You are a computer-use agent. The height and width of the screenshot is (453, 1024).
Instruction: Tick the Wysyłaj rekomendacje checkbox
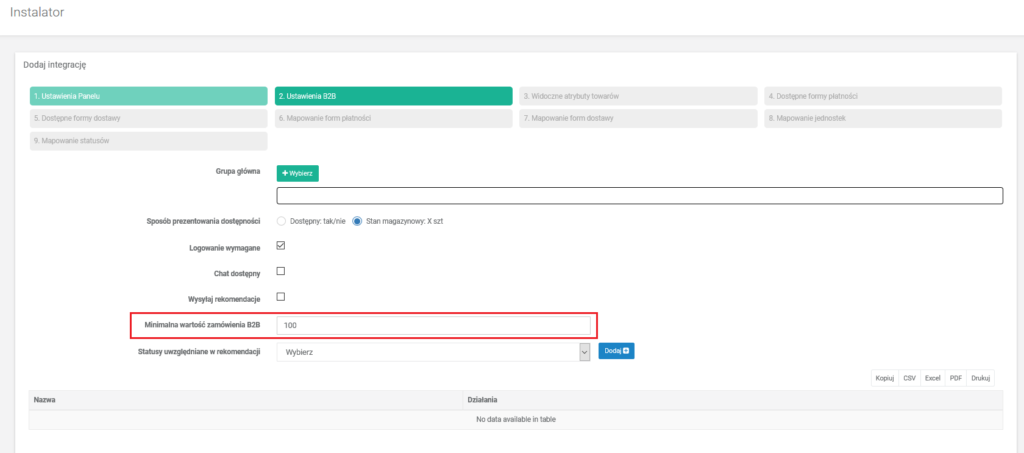tap(281, 297)
